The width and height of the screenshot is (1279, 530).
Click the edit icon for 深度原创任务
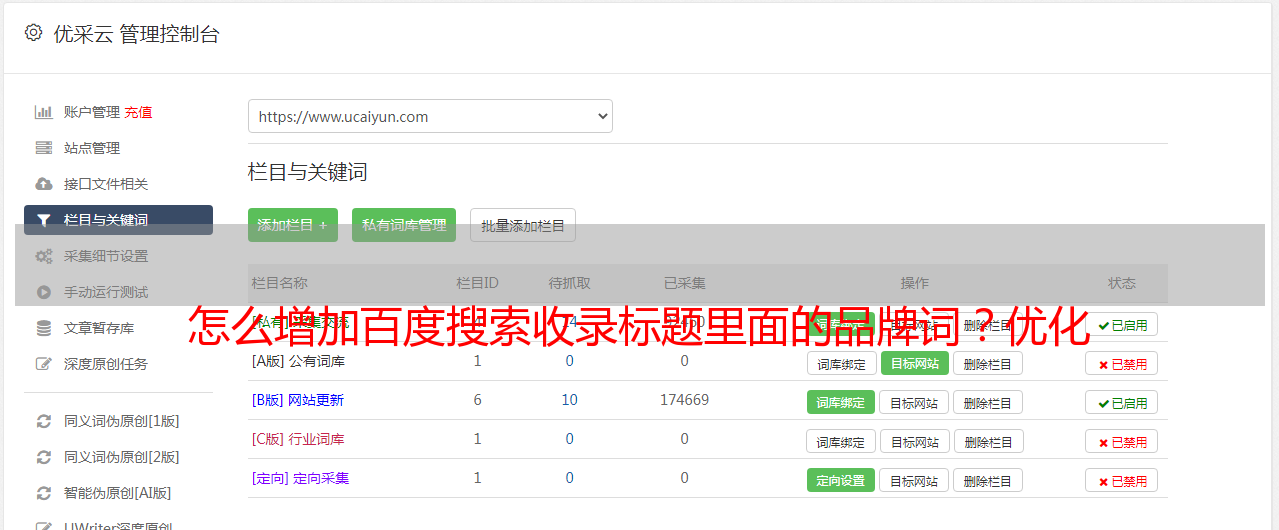(43, 364)
